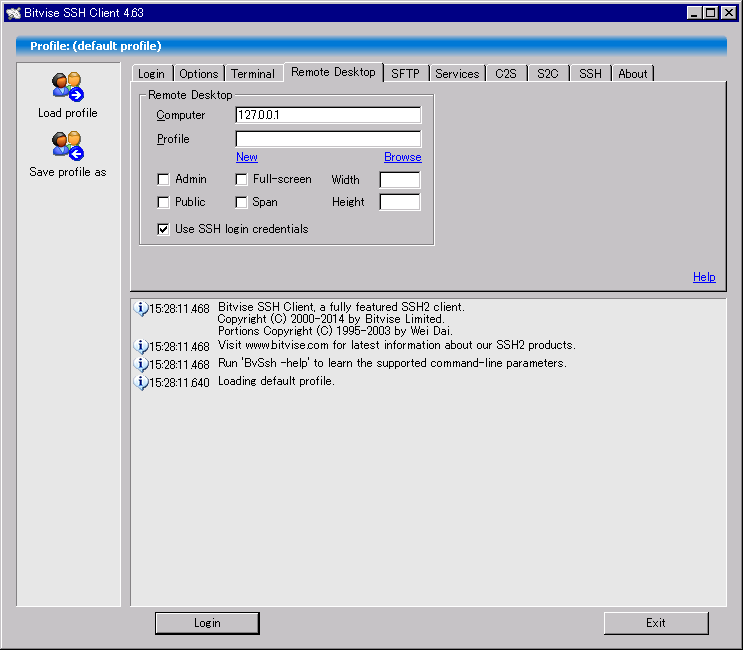This screenshot has width=743, height=650.
Task: Click 'Portions Copyright (C) 1995-2003 by Wei Dai.' line
Action: click(x=335, y=331)
